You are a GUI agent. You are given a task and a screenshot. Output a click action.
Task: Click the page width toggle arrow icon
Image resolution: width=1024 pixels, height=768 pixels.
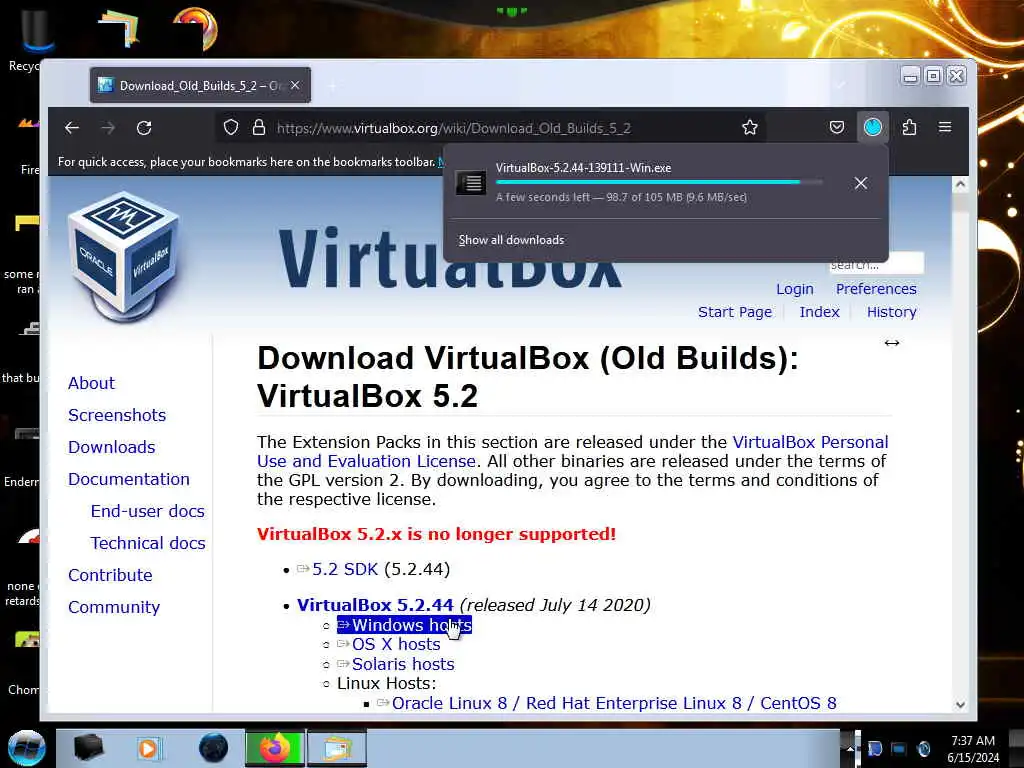click(x=892, y=343)
